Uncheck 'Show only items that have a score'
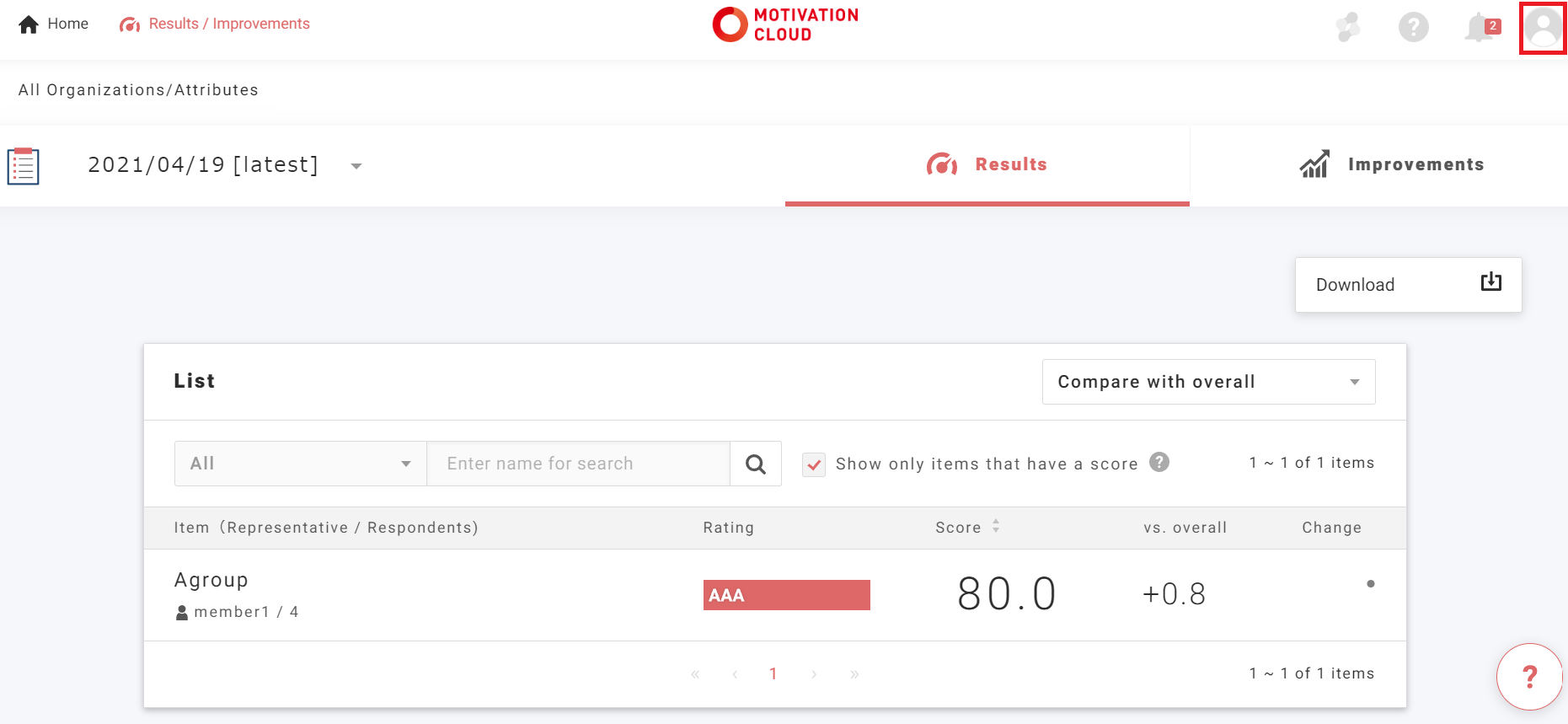 [x=814, y=464]
